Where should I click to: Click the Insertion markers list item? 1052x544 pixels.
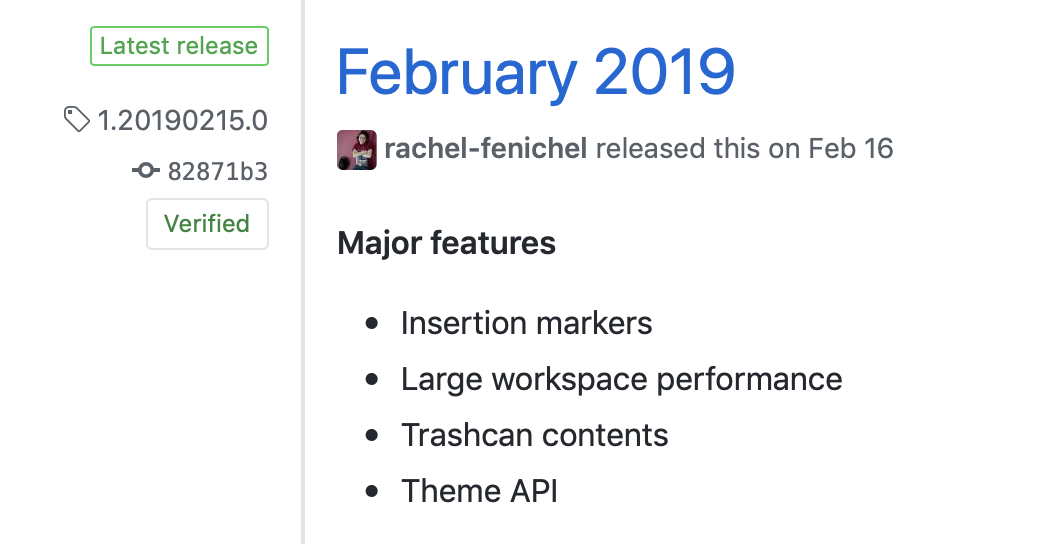(x=526, y=323)
